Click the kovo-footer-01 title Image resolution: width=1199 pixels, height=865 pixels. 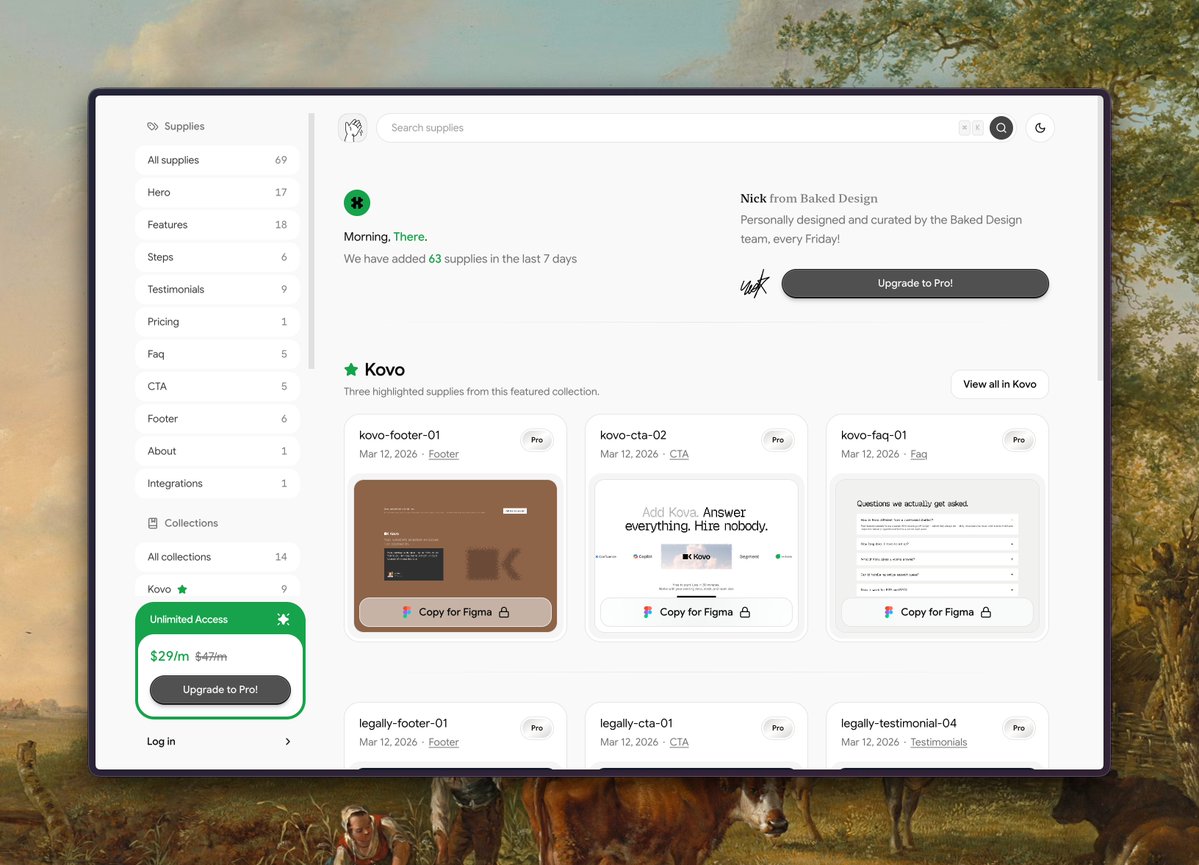pos(399,435)
